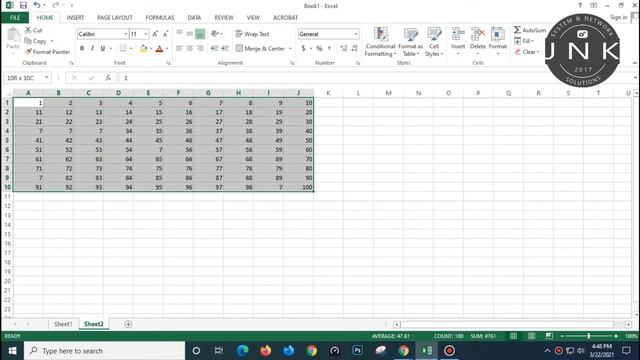This screenshot has width=640, height=360.
Task: Increase font size with A-up icon
Action: point(155,34)
